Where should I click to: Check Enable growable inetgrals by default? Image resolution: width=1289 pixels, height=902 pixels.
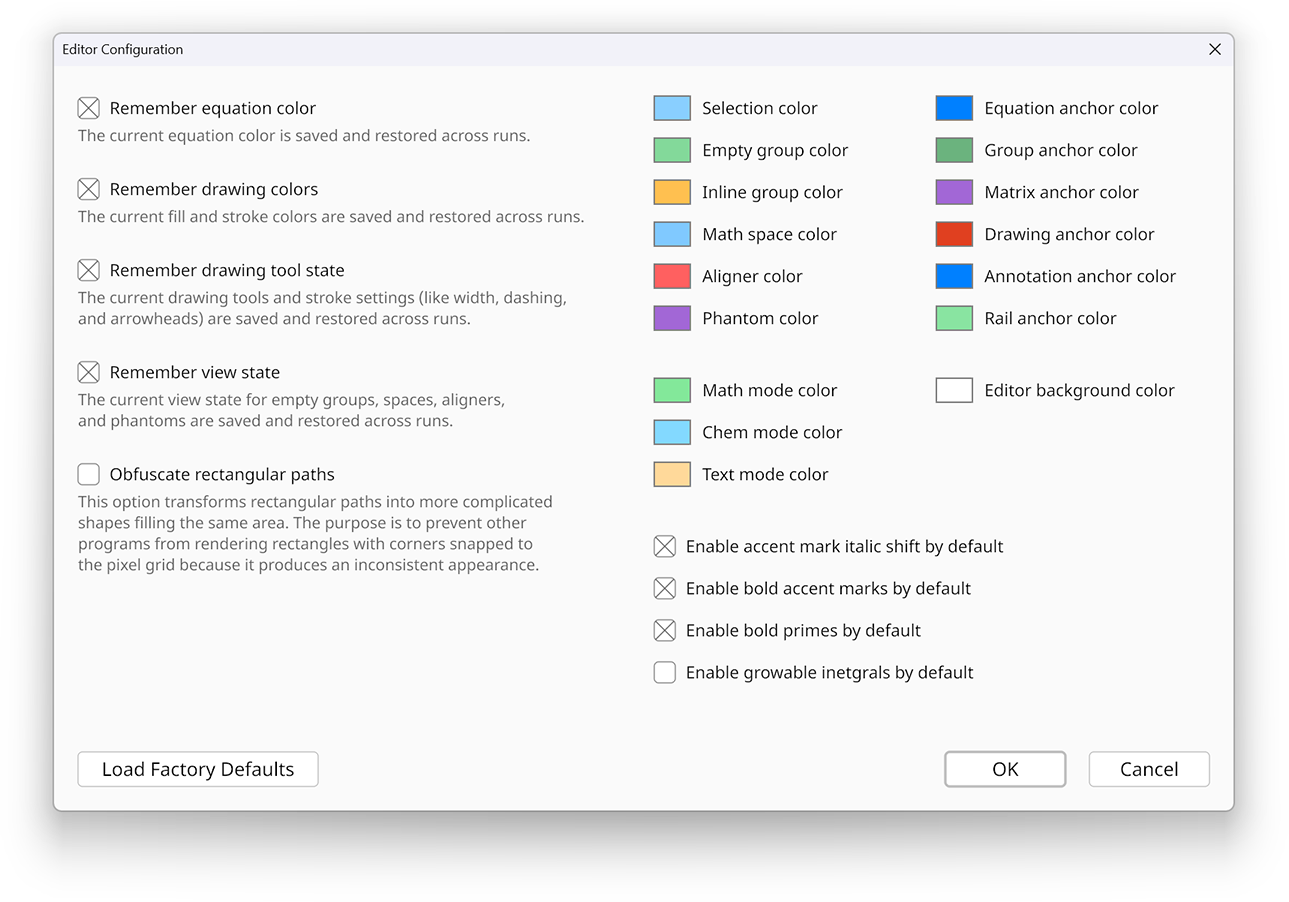coord(664,672)
